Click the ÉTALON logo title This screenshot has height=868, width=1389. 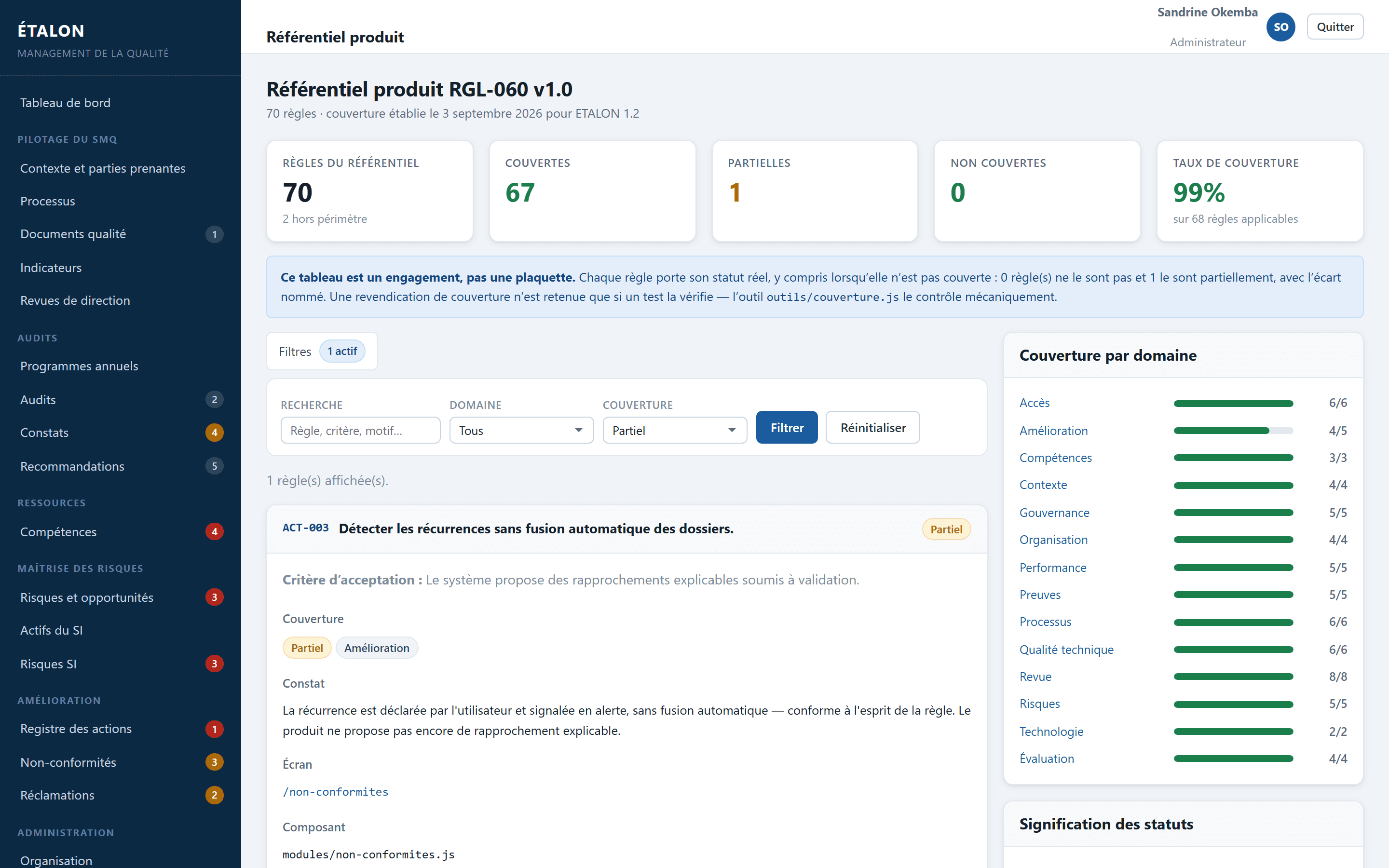pos(51,30)
